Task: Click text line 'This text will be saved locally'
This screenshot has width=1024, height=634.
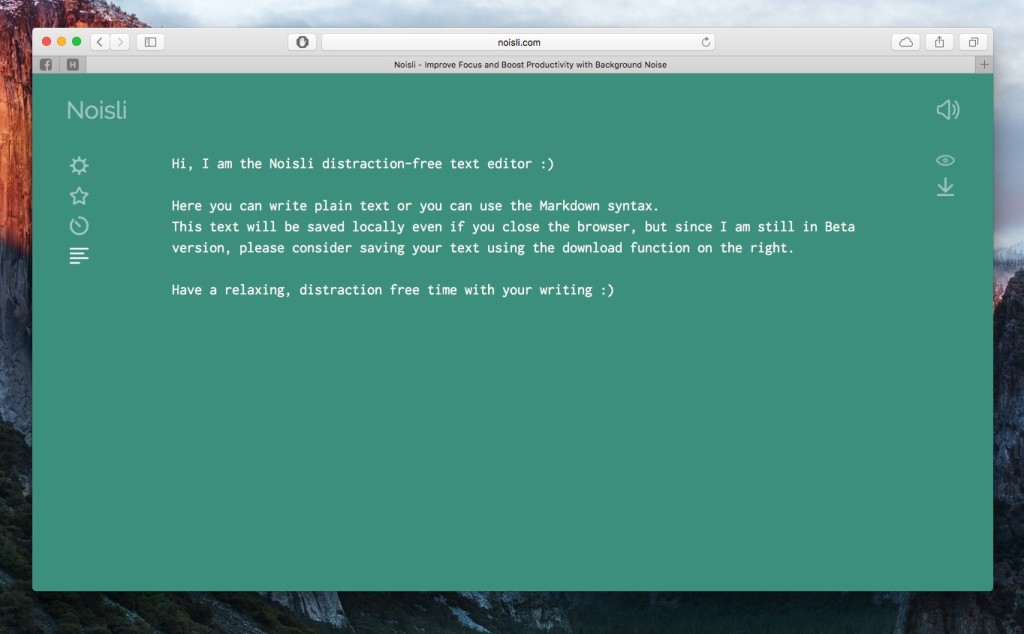Action: click(x=513, y=227)
